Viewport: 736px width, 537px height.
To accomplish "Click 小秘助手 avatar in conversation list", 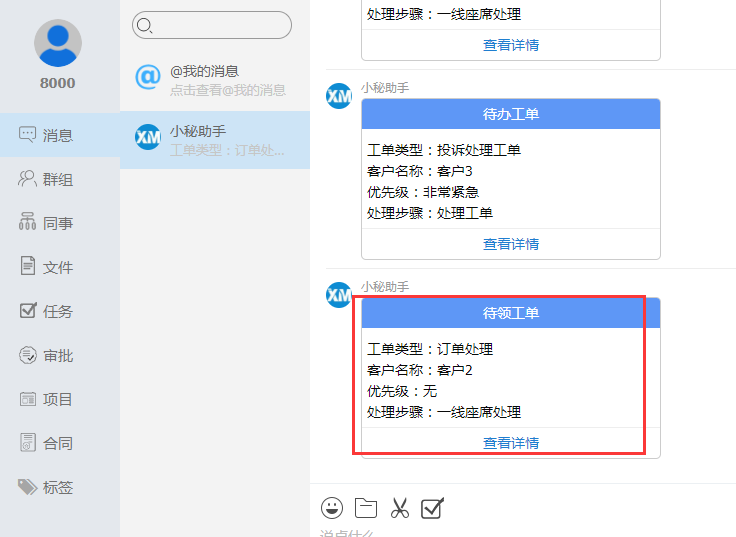I will pos(148,138).
